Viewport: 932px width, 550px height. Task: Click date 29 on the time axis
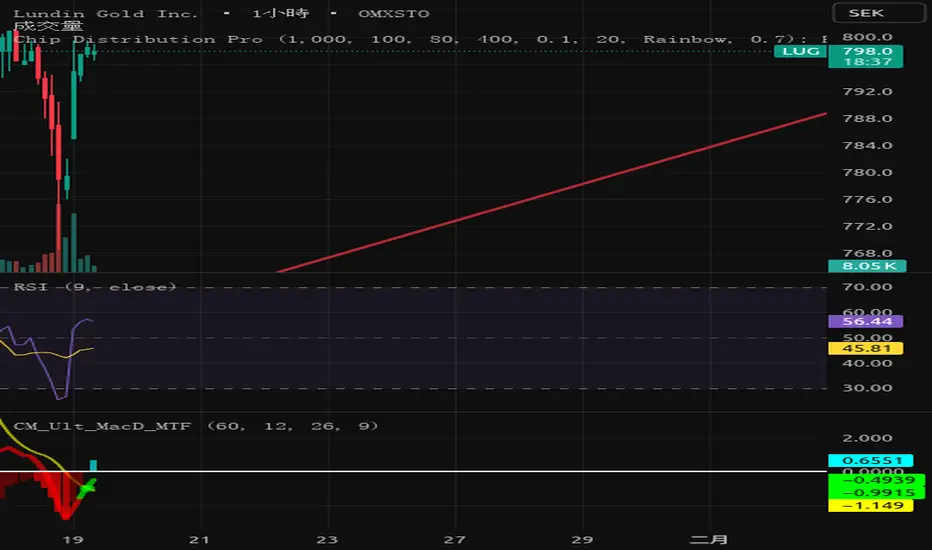(582, 540)
